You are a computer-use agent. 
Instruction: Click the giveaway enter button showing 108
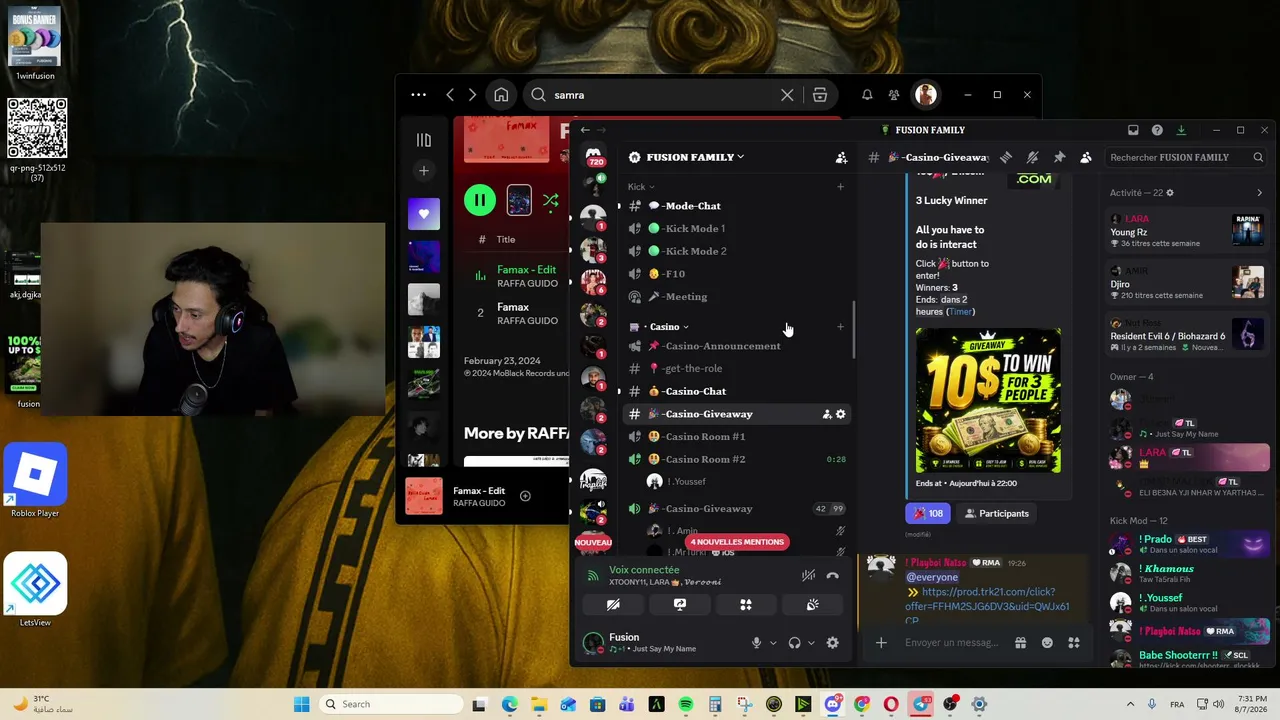[x=928, y=513]
